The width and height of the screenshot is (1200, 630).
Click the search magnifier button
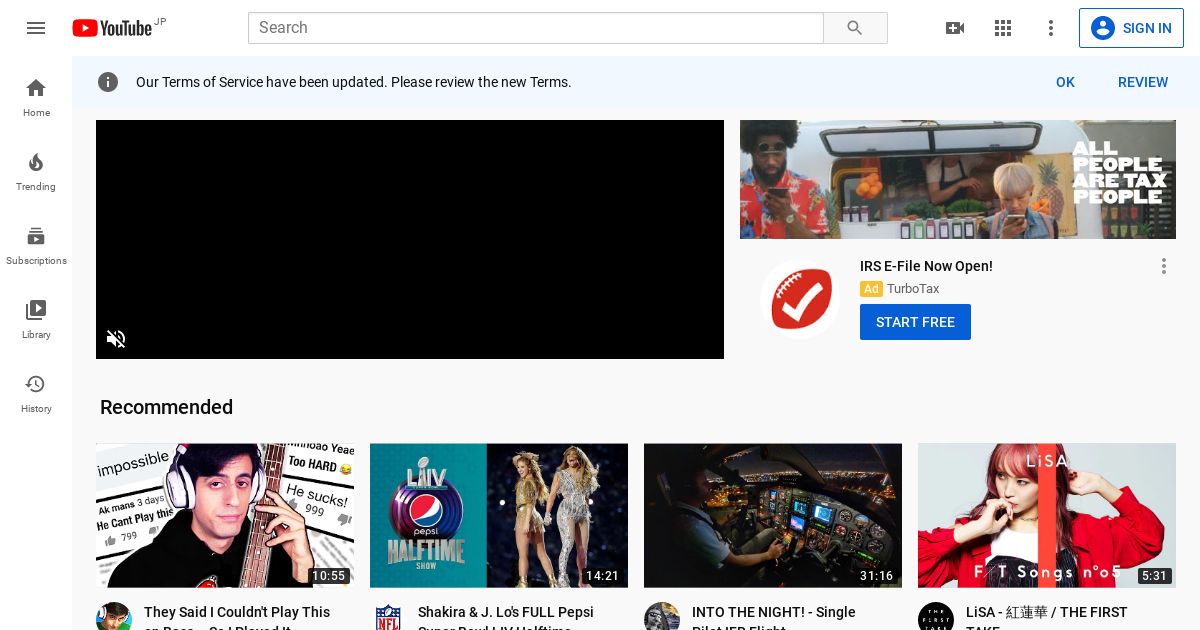click(x=855, y=28)
